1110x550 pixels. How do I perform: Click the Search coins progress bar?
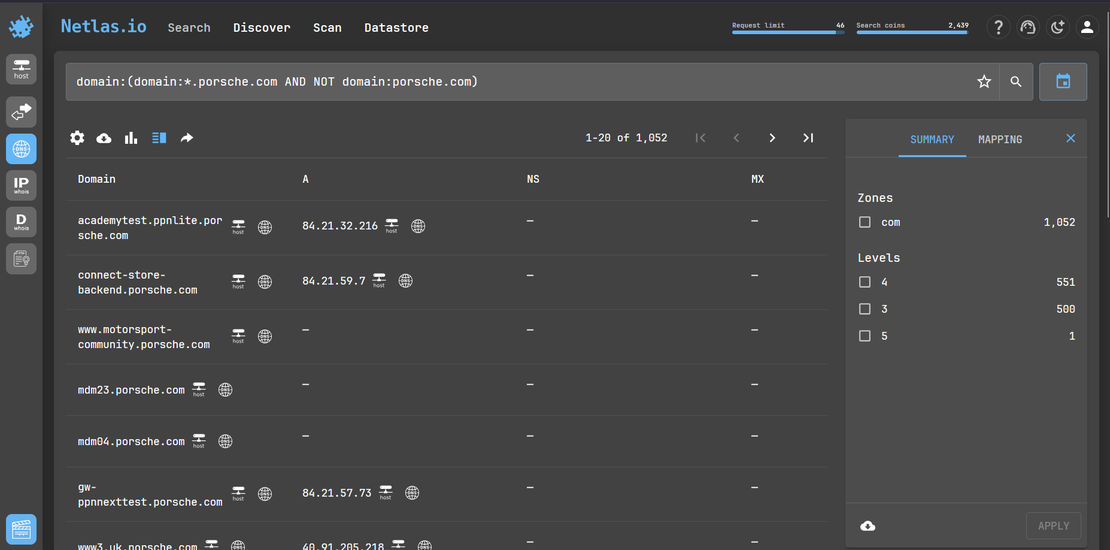pos(912,33)
